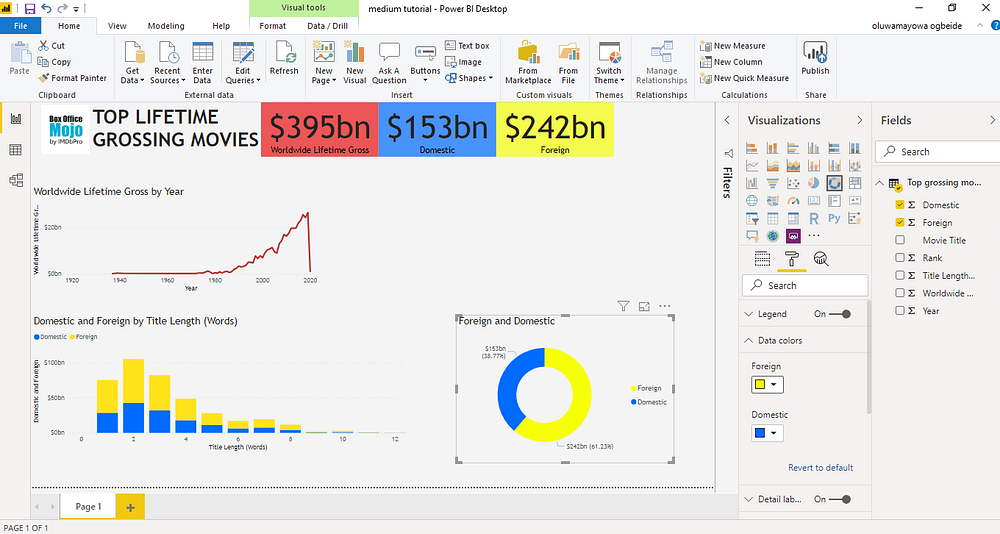Click the donut visual filter icon
Image resolution: width=1000 pixels, height=534 pixels.
pos(623,306)
